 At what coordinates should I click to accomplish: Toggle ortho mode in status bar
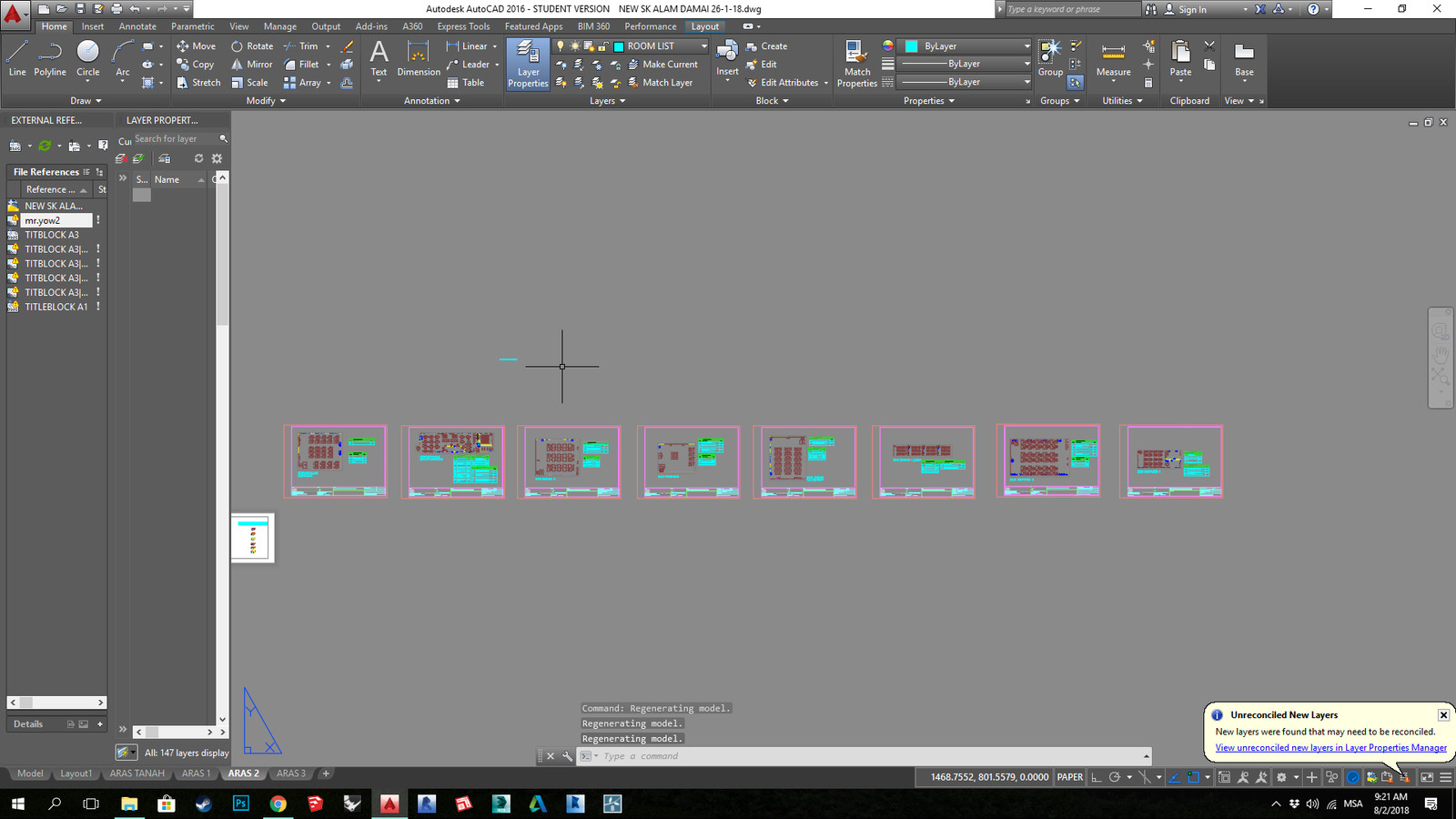1097,777
